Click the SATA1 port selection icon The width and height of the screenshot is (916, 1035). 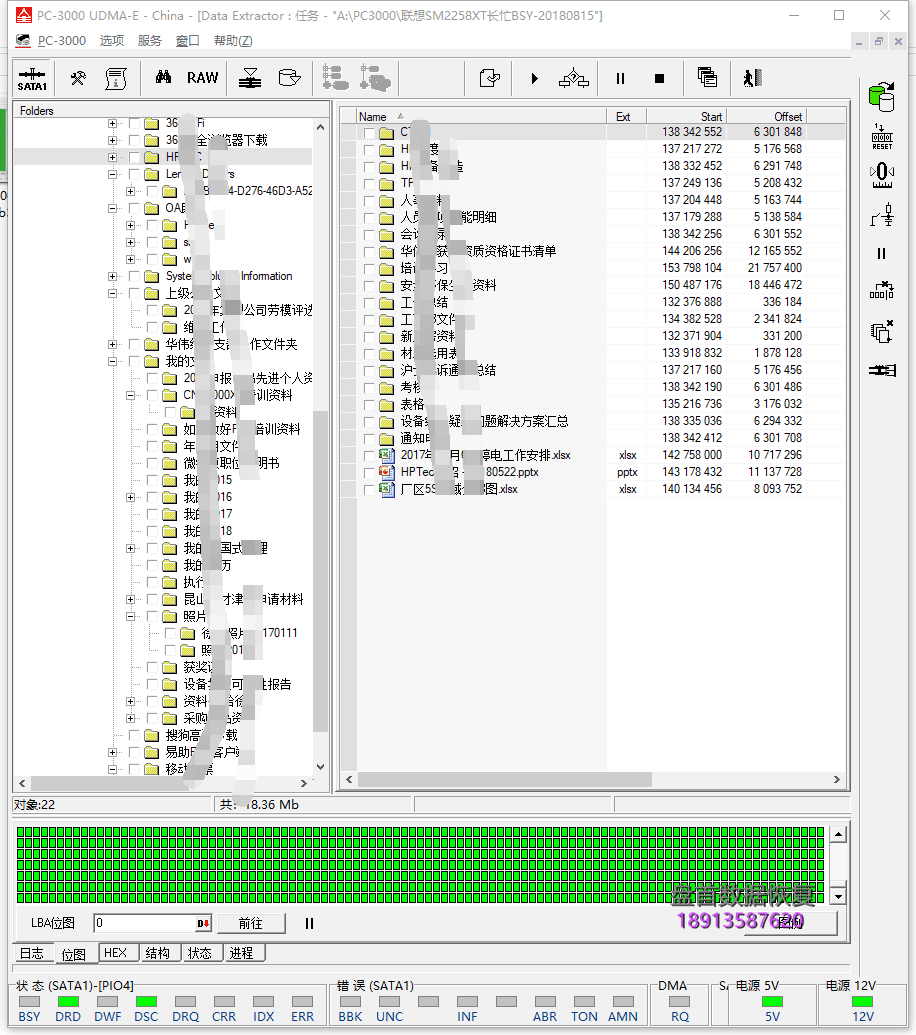pos(32,78)
